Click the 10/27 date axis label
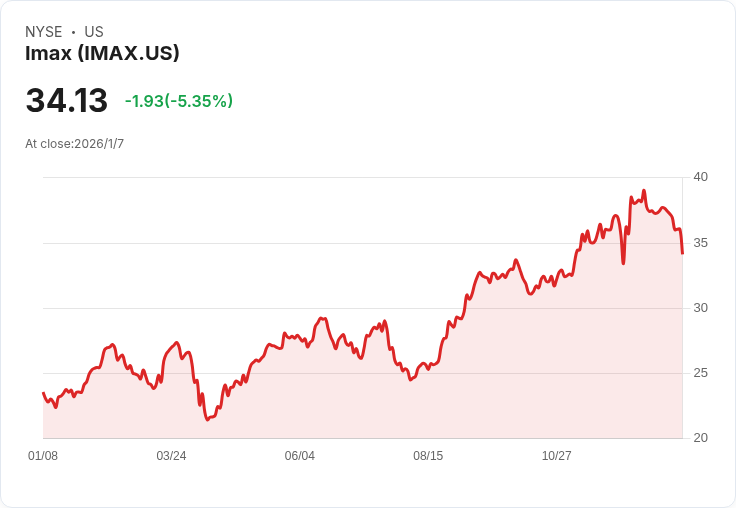 557,455
